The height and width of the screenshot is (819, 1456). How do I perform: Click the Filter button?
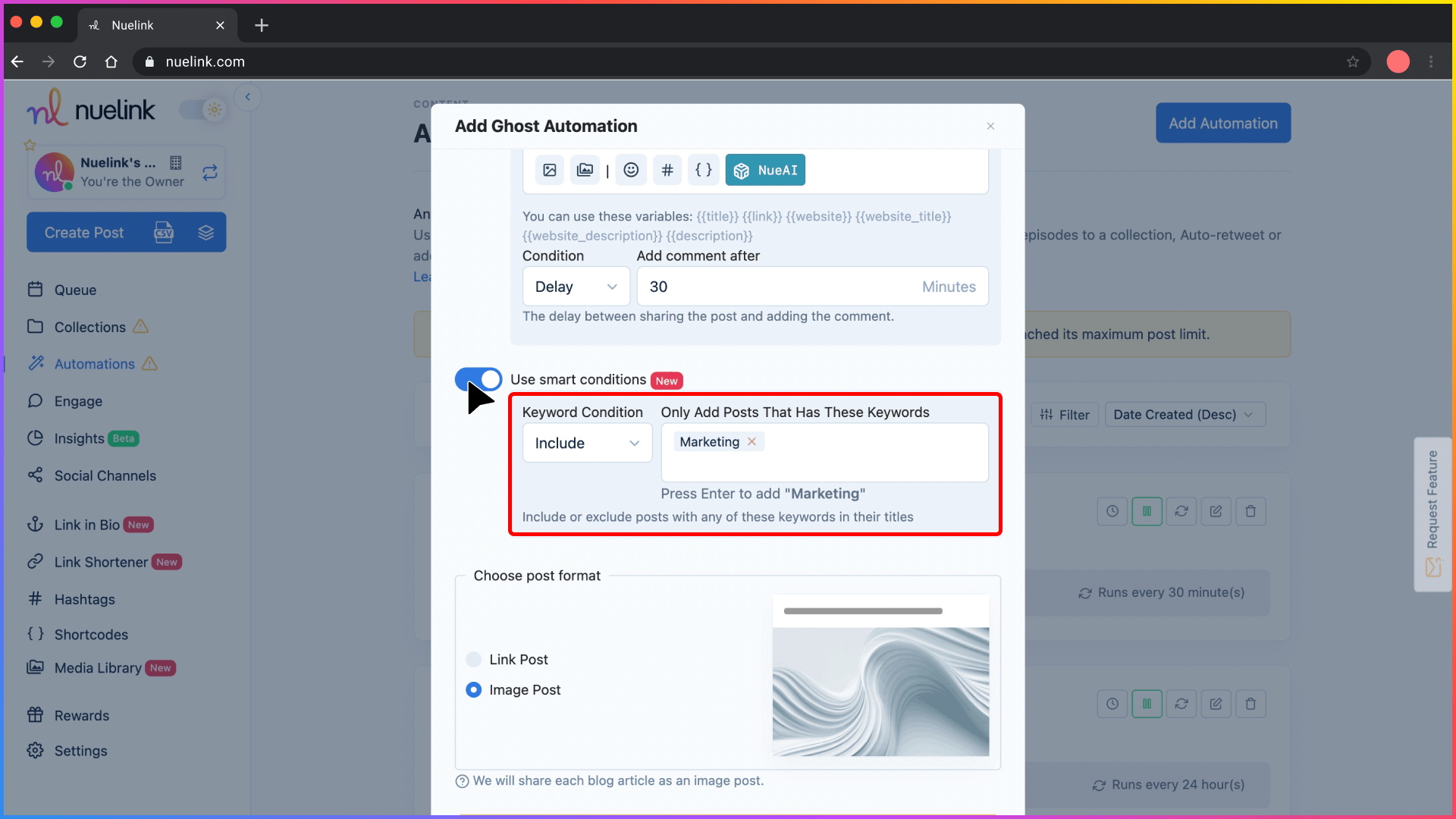click(1065, 415)
